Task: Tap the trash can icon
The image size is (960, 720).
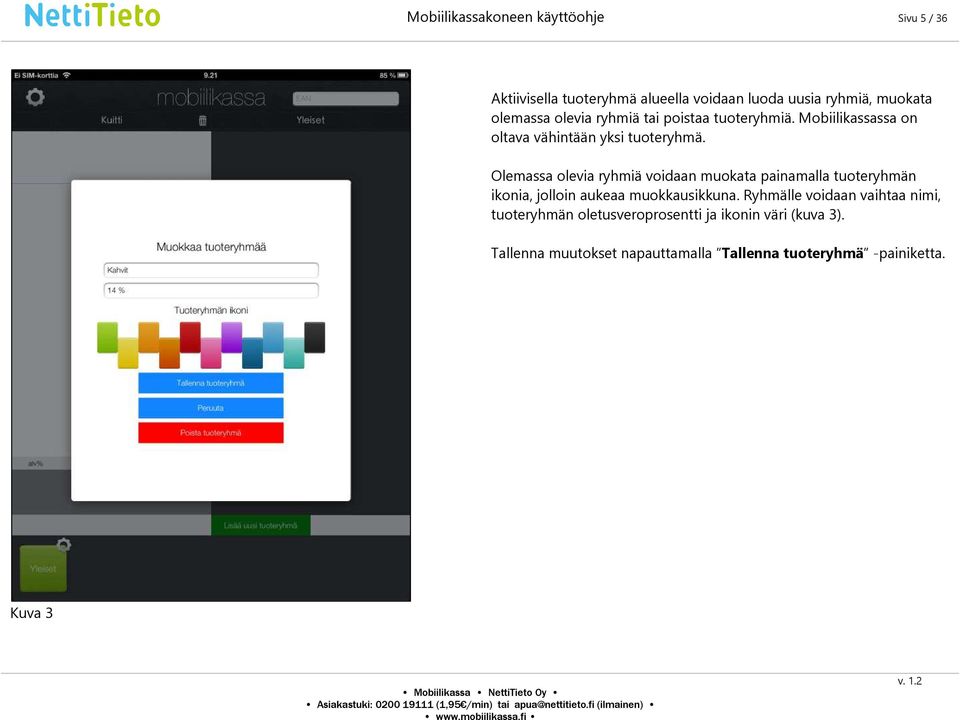Action: (x=203, y=121)
